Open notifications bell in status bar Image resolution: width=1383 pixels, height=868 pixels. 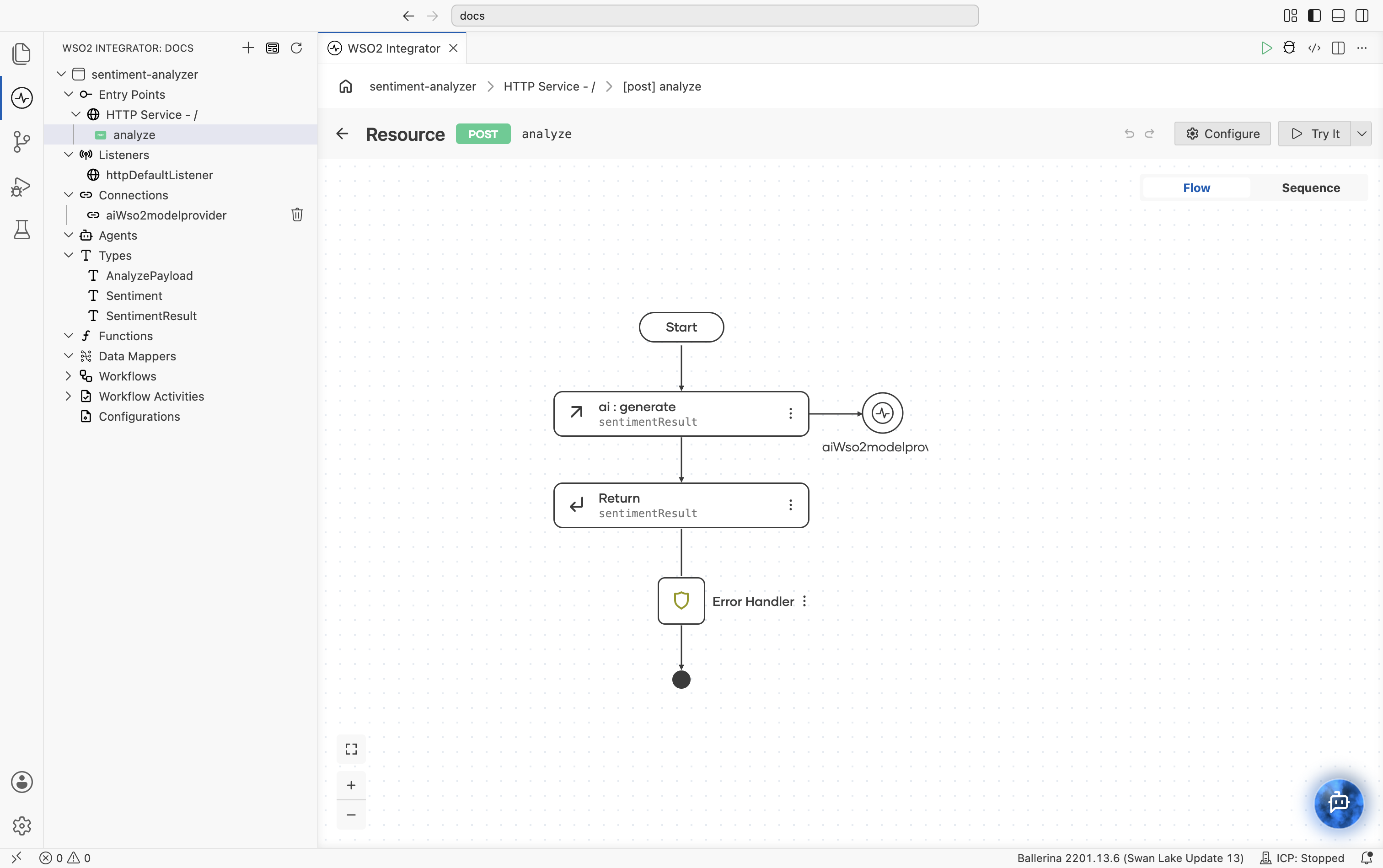tap(1367, 857)
